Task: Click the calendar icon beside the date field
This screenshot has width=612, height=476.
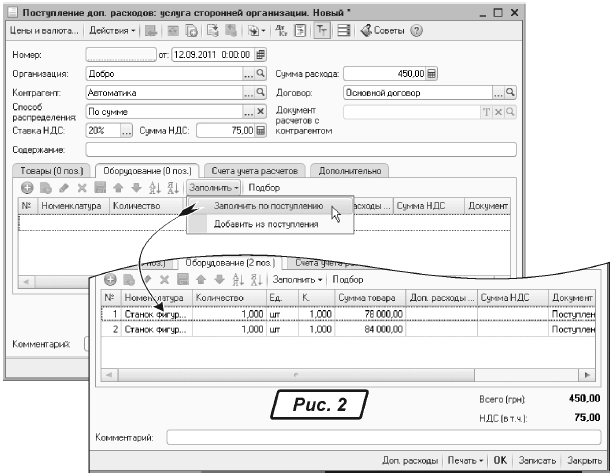Action: [261, 54]
